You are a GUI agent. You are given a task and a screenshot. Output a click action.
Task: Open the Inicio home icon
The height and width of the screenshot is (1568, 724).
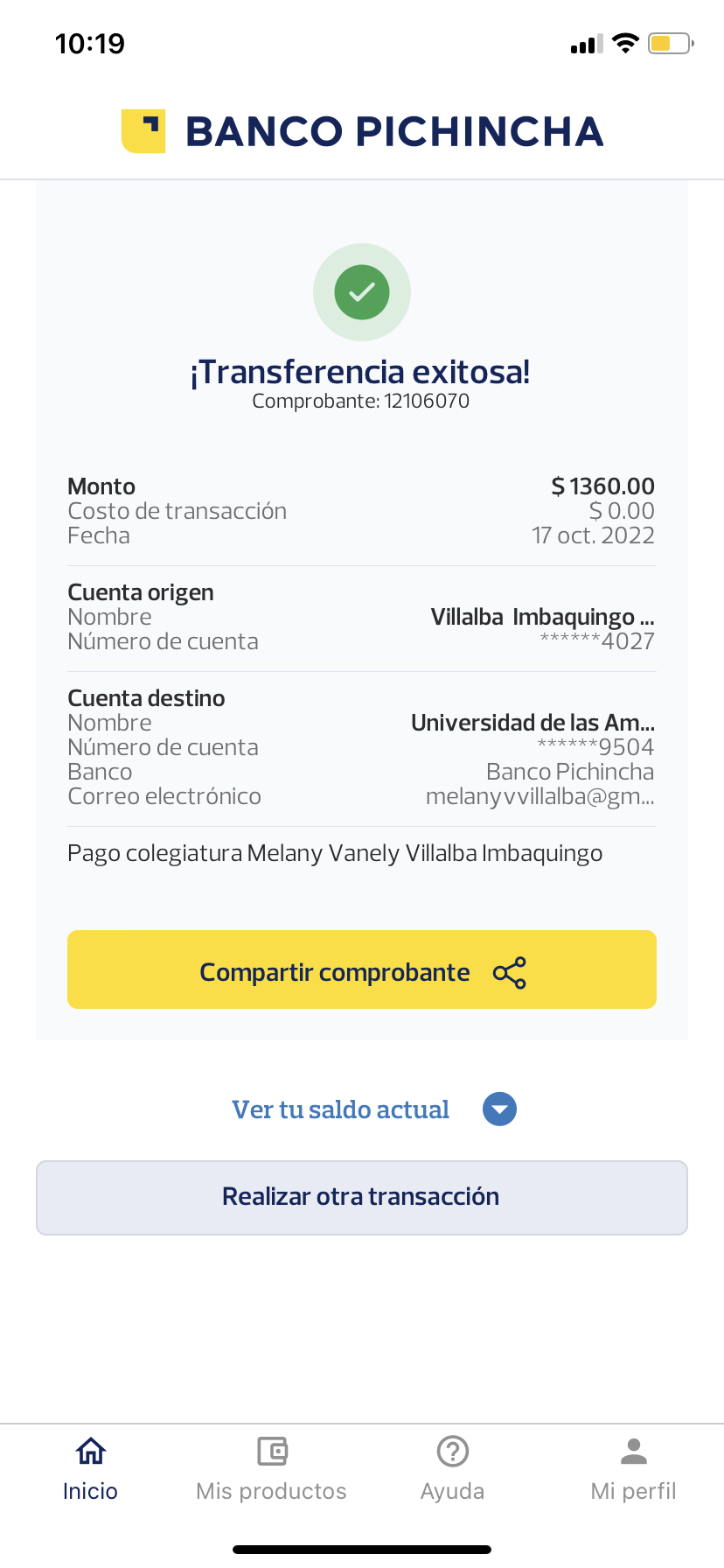[91, 1451]
